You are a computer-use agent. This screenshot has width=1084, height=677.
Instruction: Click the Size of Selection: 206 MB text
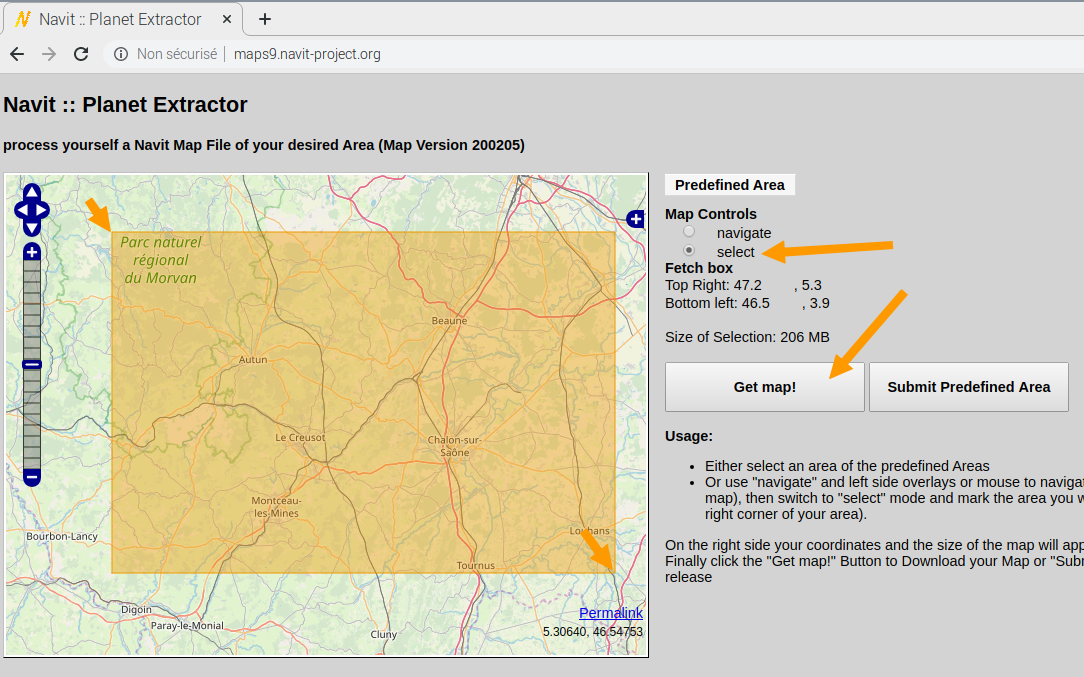click(x=747, y=337)
